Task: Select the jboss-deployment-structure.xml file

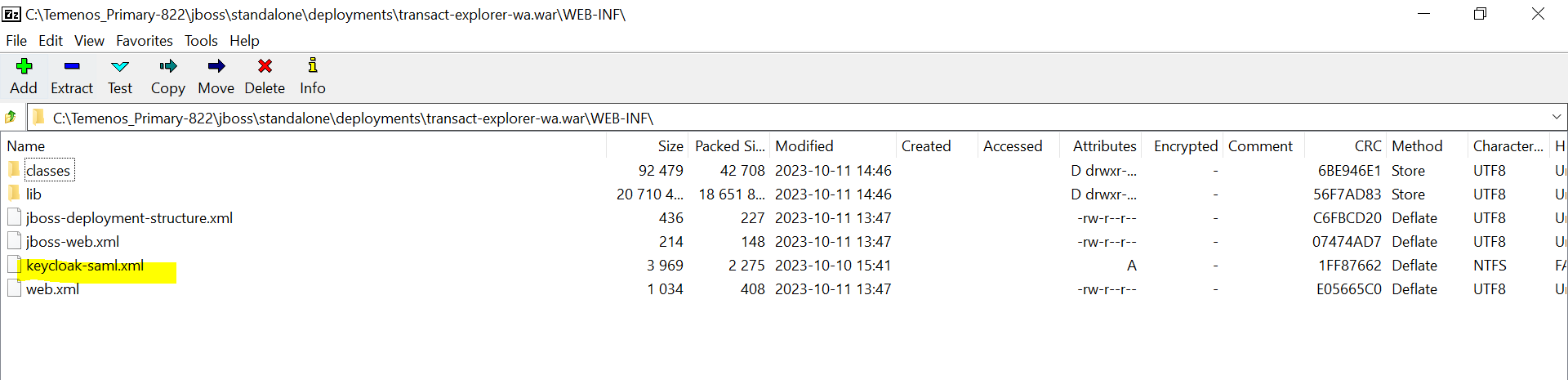Action: click(129, 218)
